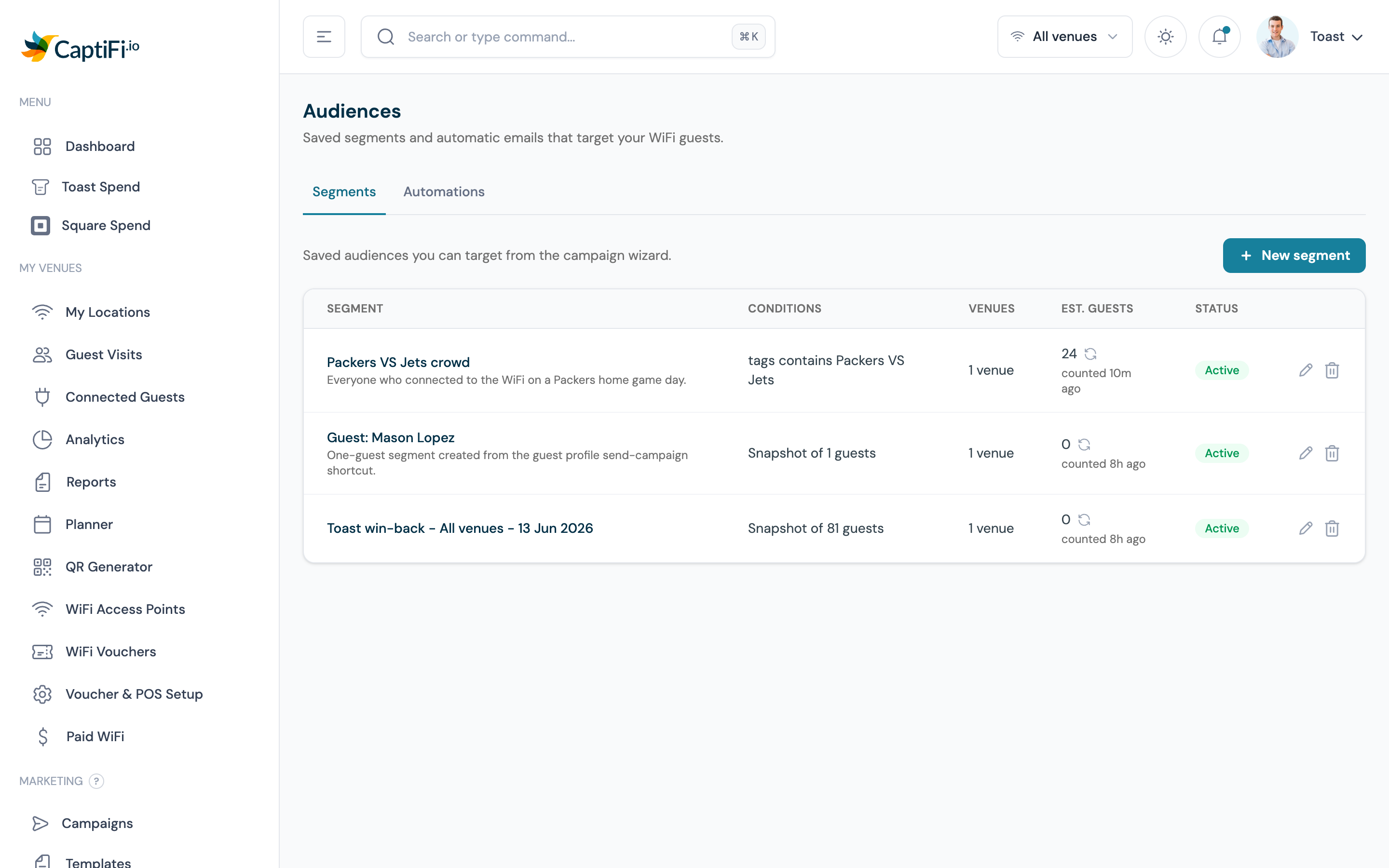
Task: Delete the Toast win-back segment
Action: (x=1332, y=528)
